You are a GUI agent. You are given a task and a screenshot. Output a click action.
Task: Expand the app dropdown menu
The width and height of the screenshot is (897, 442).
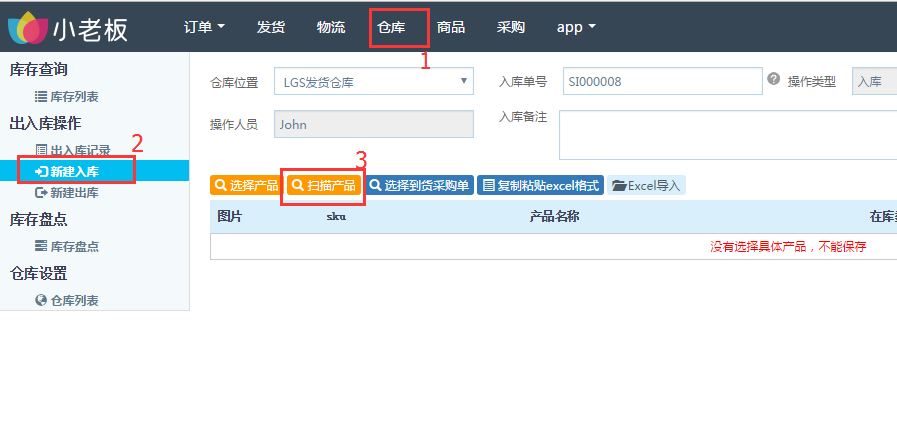(x=576, y=27)
